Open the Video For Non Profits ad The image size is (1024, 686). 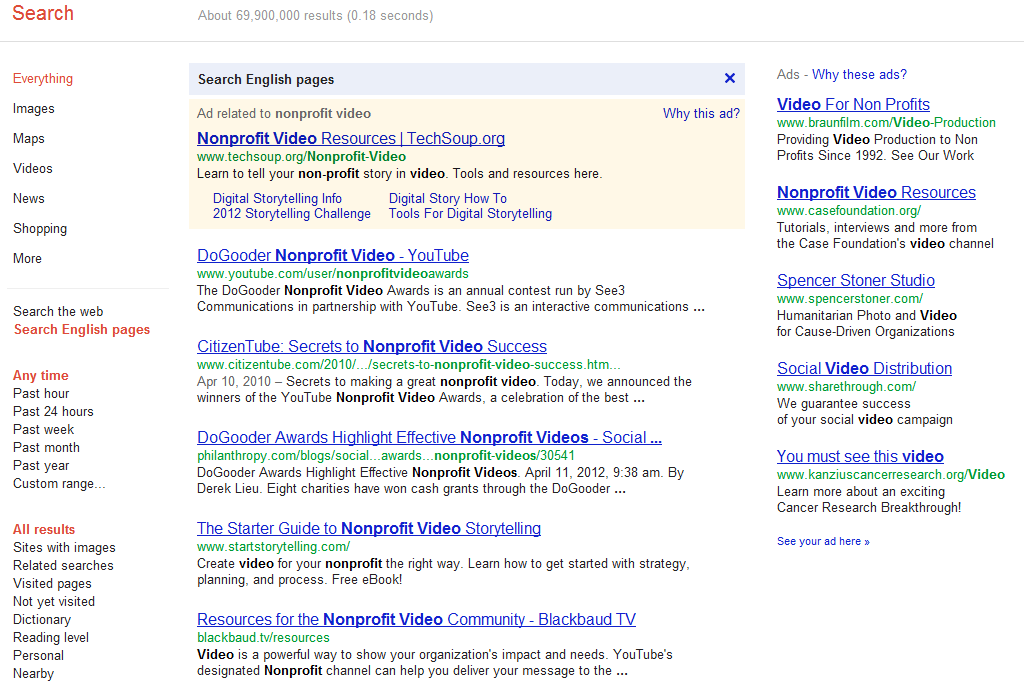click(853, 104)
